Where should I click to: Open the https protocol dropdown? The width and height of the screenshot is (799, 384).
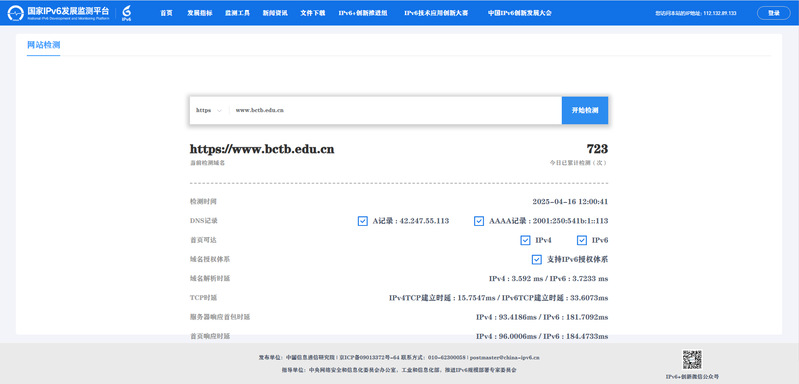coord(209,110)
